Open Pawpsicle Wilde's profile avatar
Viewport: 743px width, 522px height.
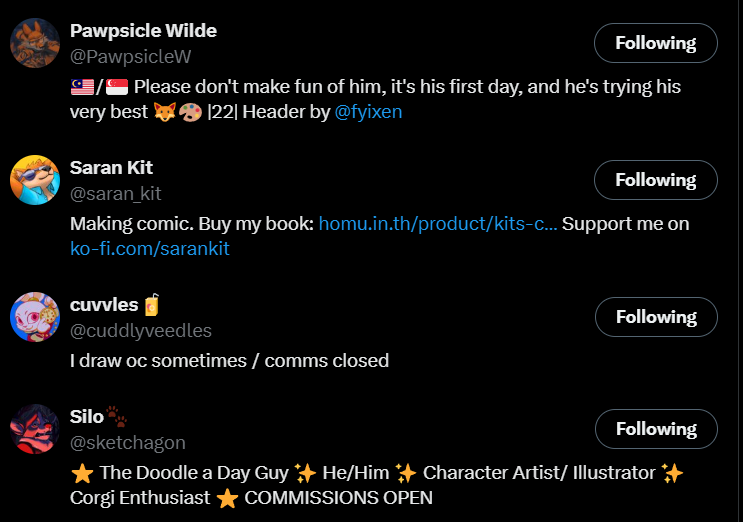(x=35, y=43)
